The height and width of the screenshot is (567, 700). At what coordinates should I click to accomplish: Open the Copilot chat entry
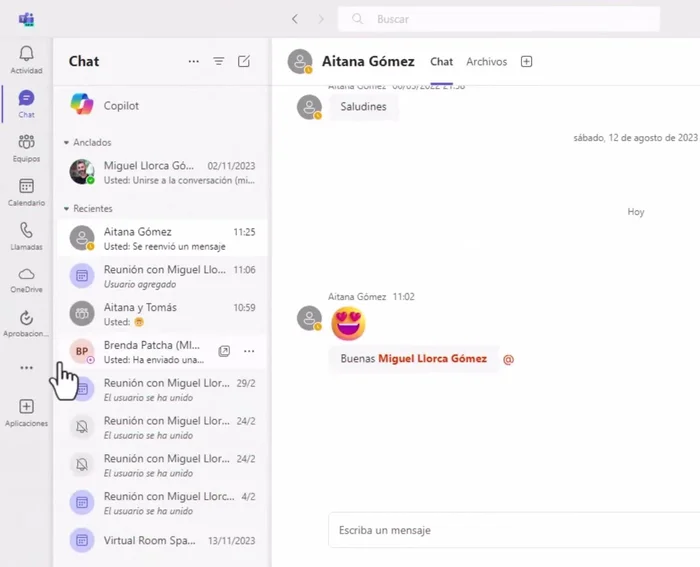point(162,105)
